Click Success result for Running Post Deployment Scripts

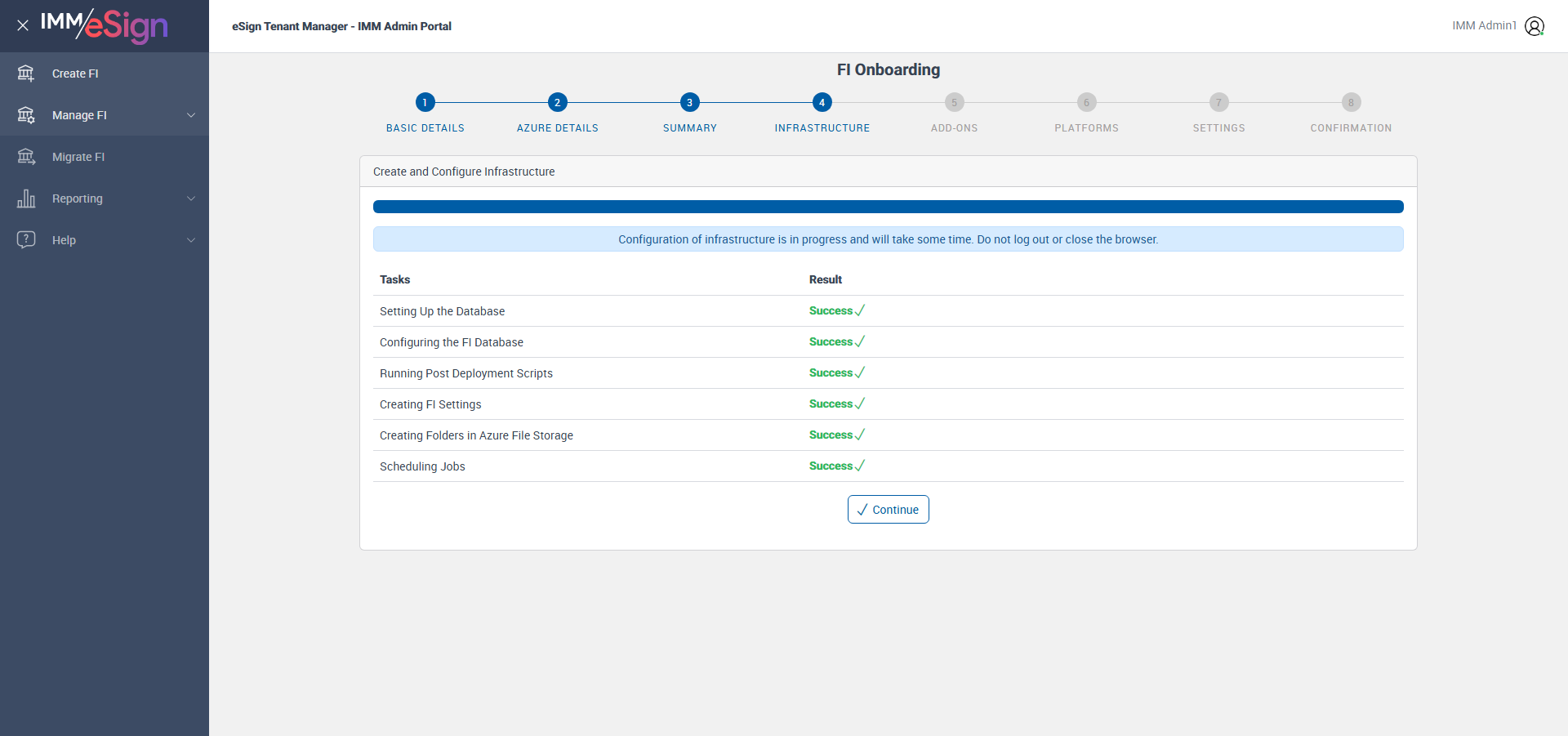837,372
